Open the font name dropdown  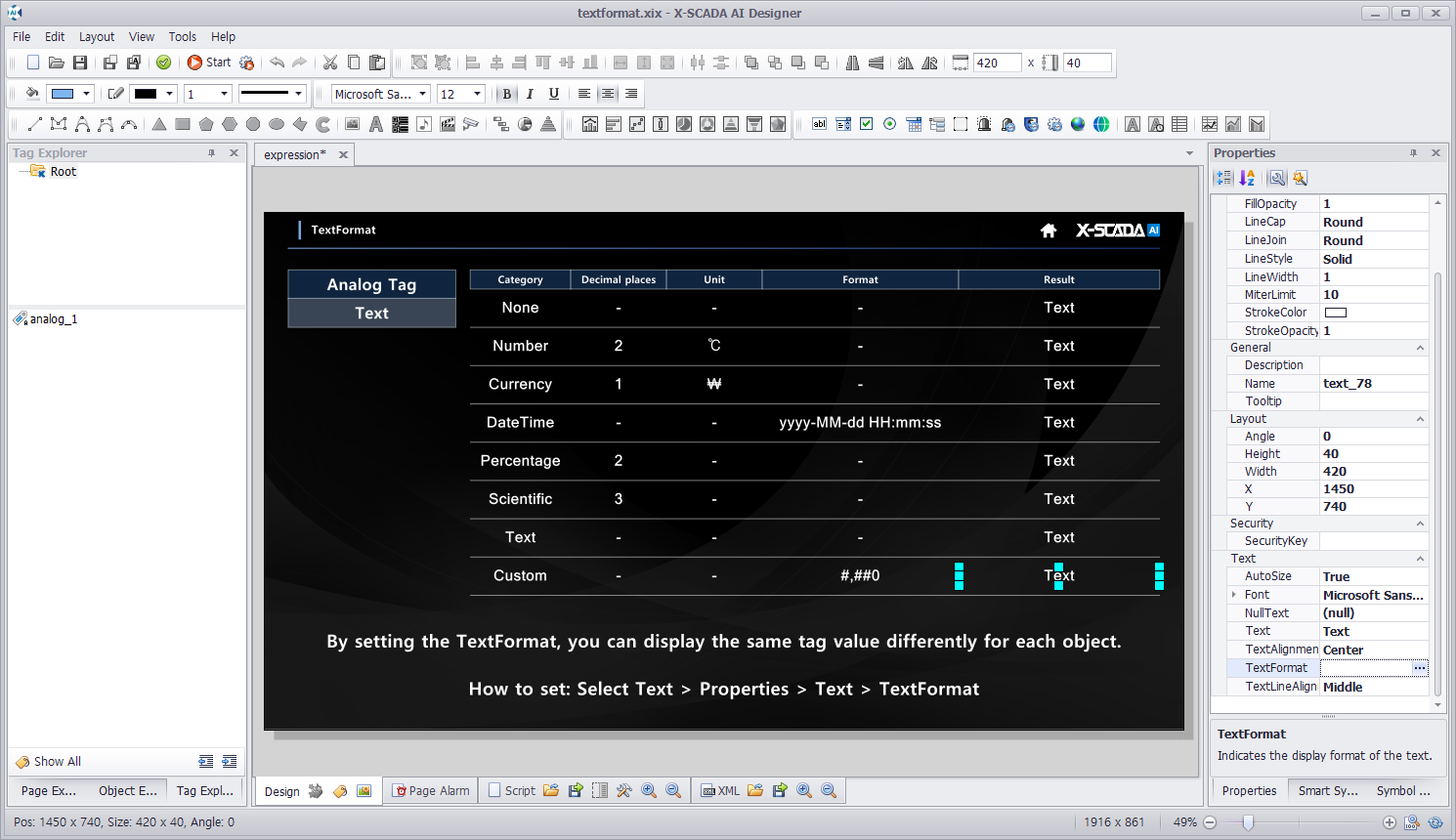click(x=423, y=94)
